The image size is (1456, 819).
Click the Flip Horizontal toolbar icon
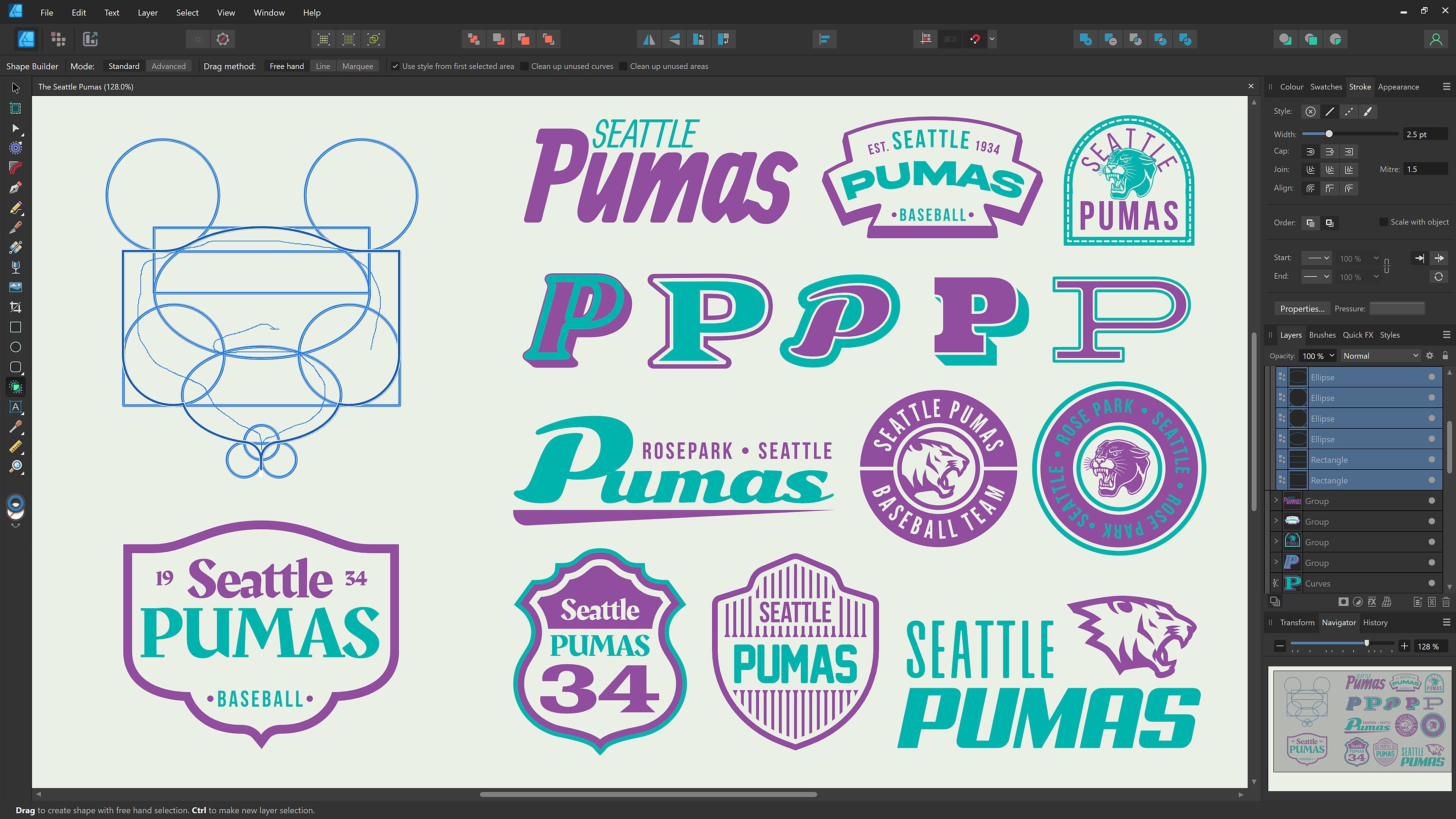[649, 39]
